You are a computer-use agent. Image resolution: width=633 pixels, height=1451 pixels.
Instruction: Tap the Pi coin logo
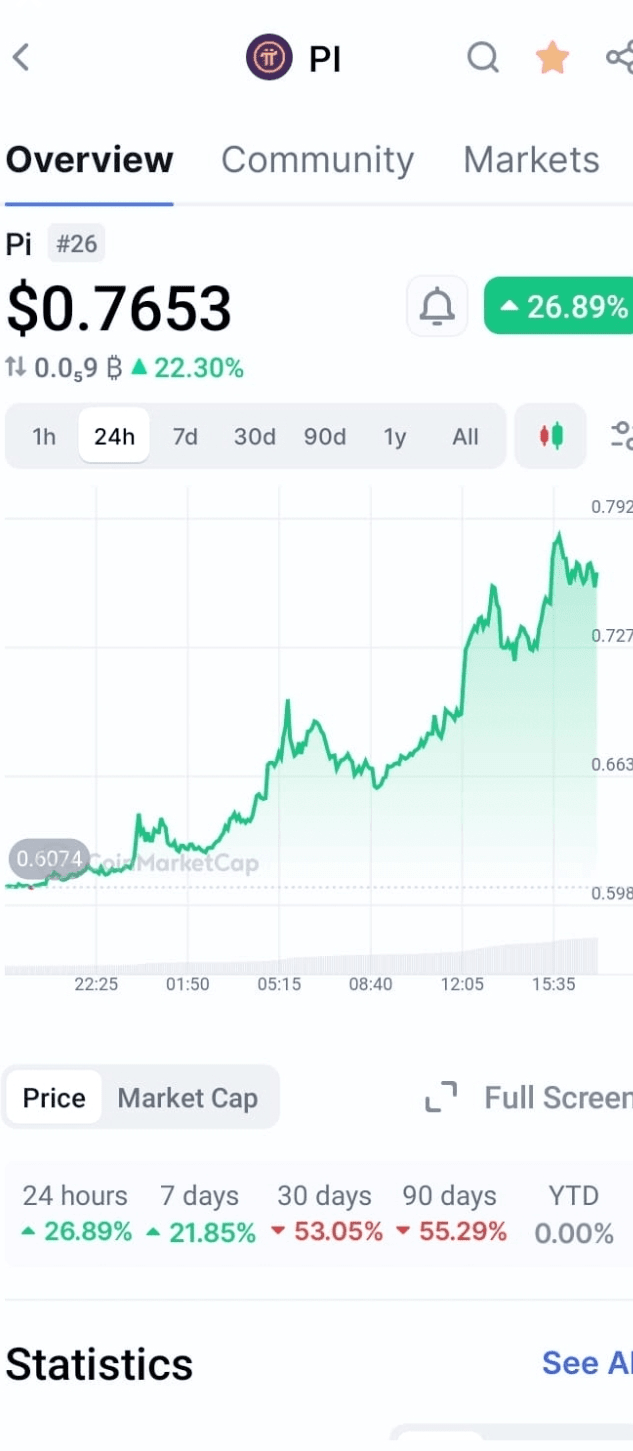click(x=269, y=58)
